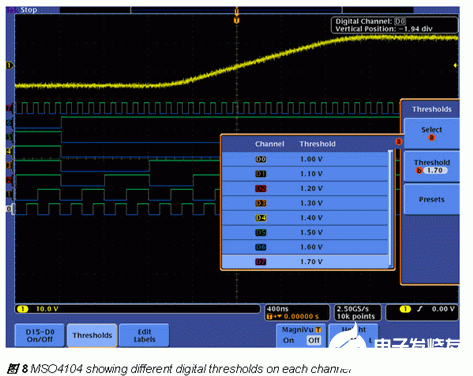Viewport: 473px width, 376px height.
Task: Click the 400ns timebase readout
Action: (278, 309)
